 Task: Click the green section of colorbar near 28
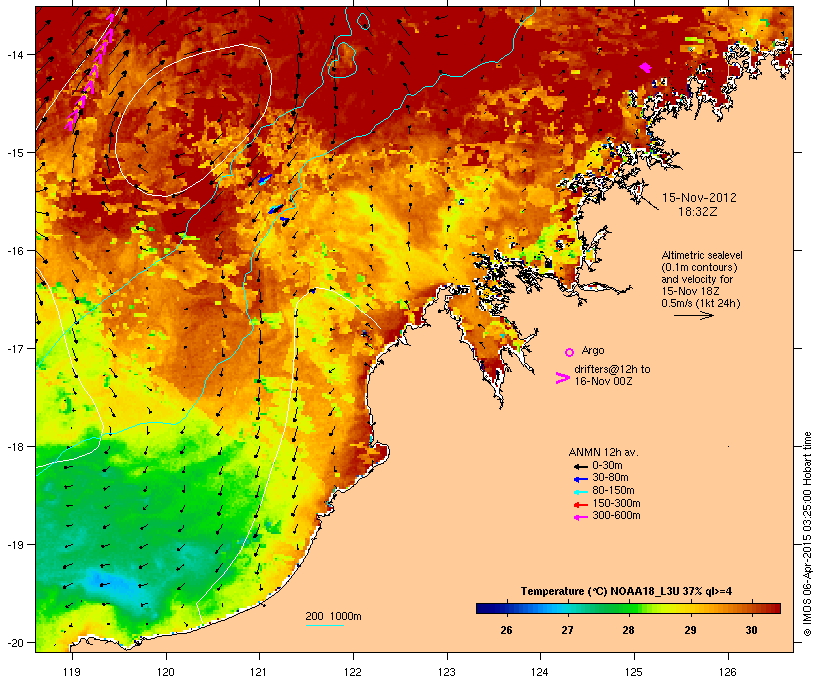click(629, 608)
